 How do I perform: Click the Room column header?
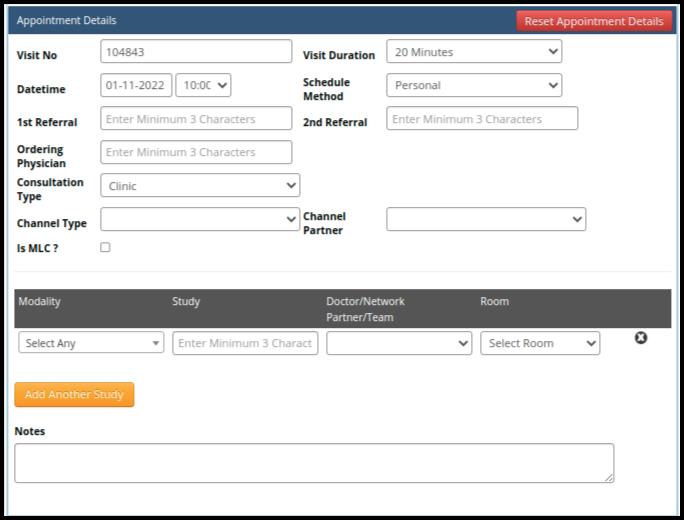494,301
